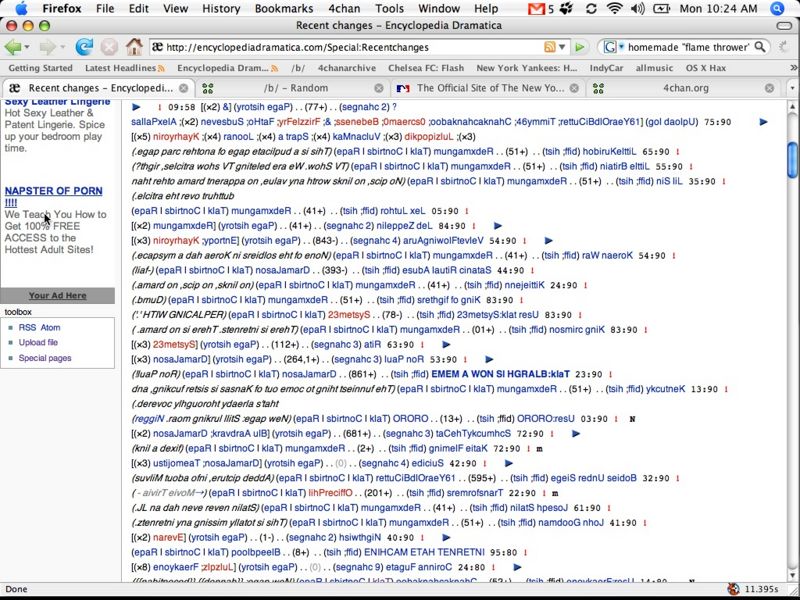The height and width of the screenshot is (600, 800).
Task: Open the Gmail notifier in menu bar
Action: pos(538,9)
